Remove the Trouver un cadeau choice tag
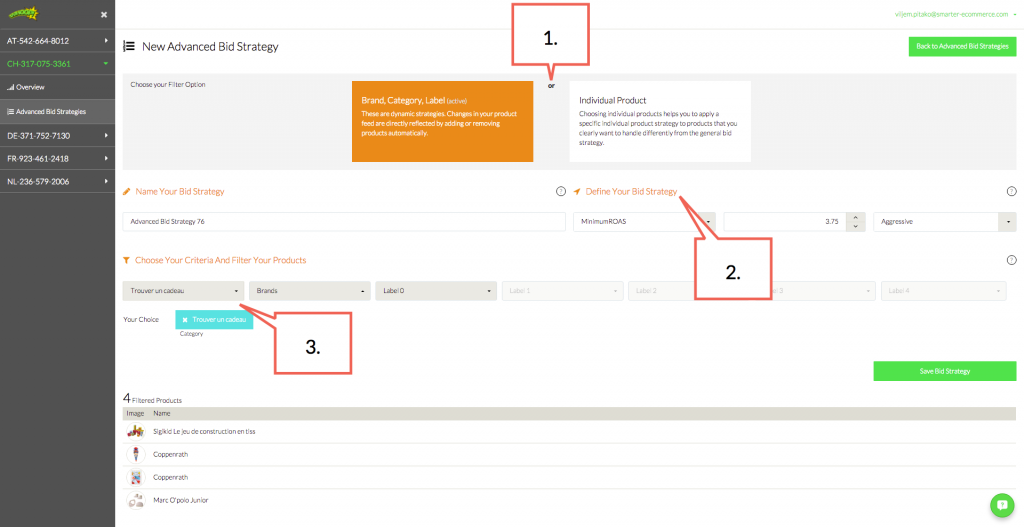This screenshot has height=527, width=1024. point(185,320)
